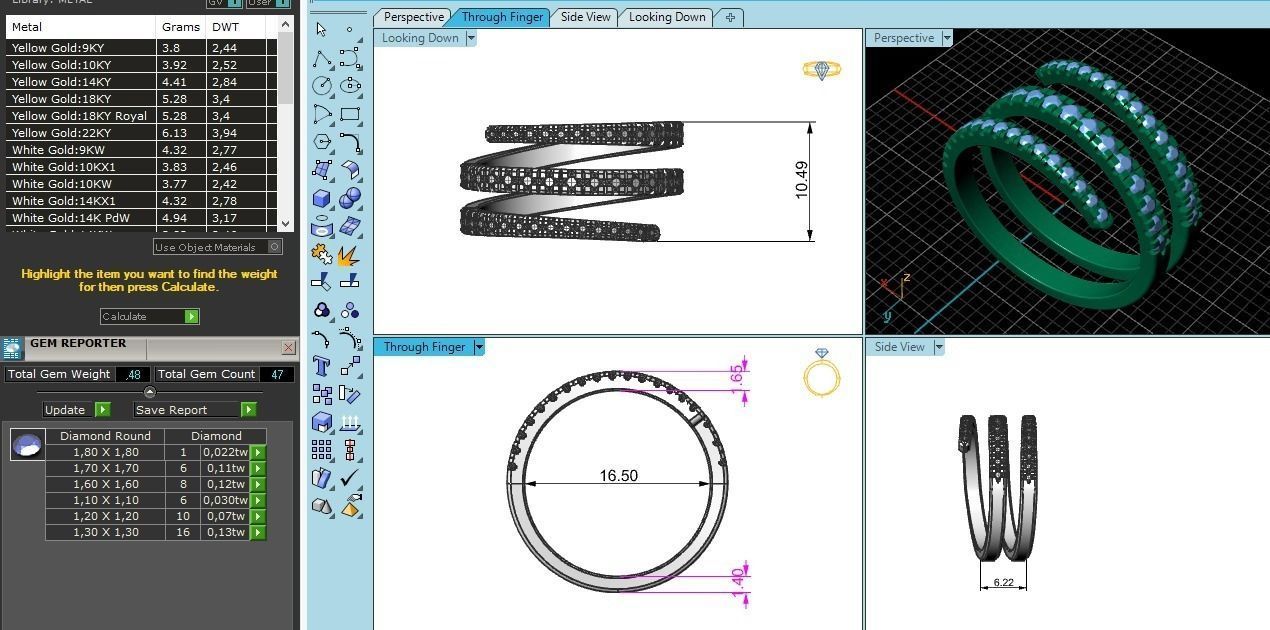The width and height of the screenshot is (1270, 630).
Task: Click green arrow for 1,60 X 1,60 row
Action: (x=258, y=484)
